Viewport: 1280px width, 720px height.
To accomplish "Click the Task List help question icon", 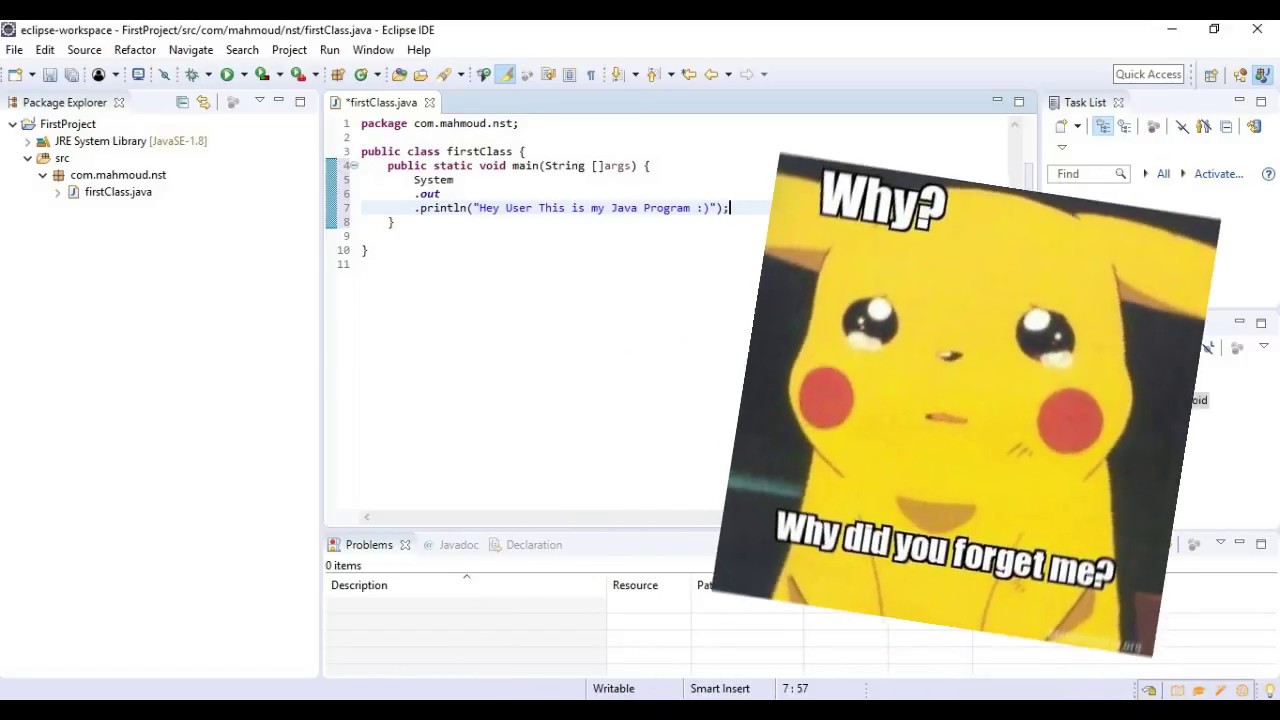I will tap(1268, 174).
